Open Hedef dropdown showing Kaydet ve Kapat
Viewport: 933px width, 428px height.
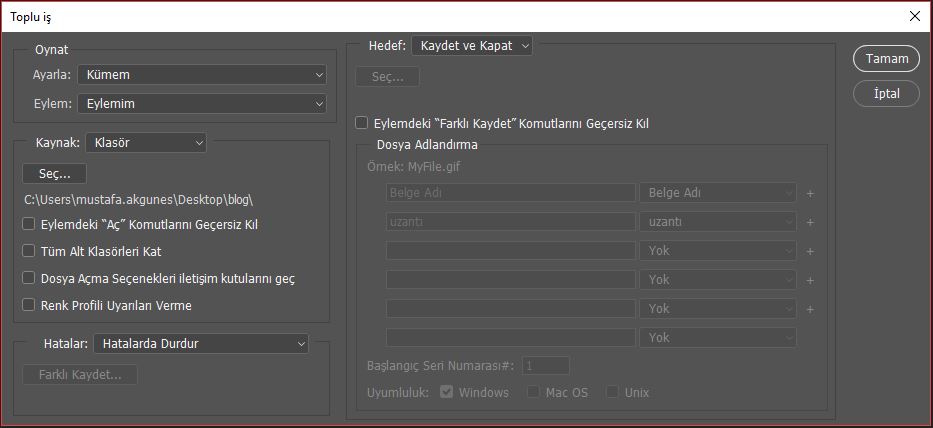472,46
